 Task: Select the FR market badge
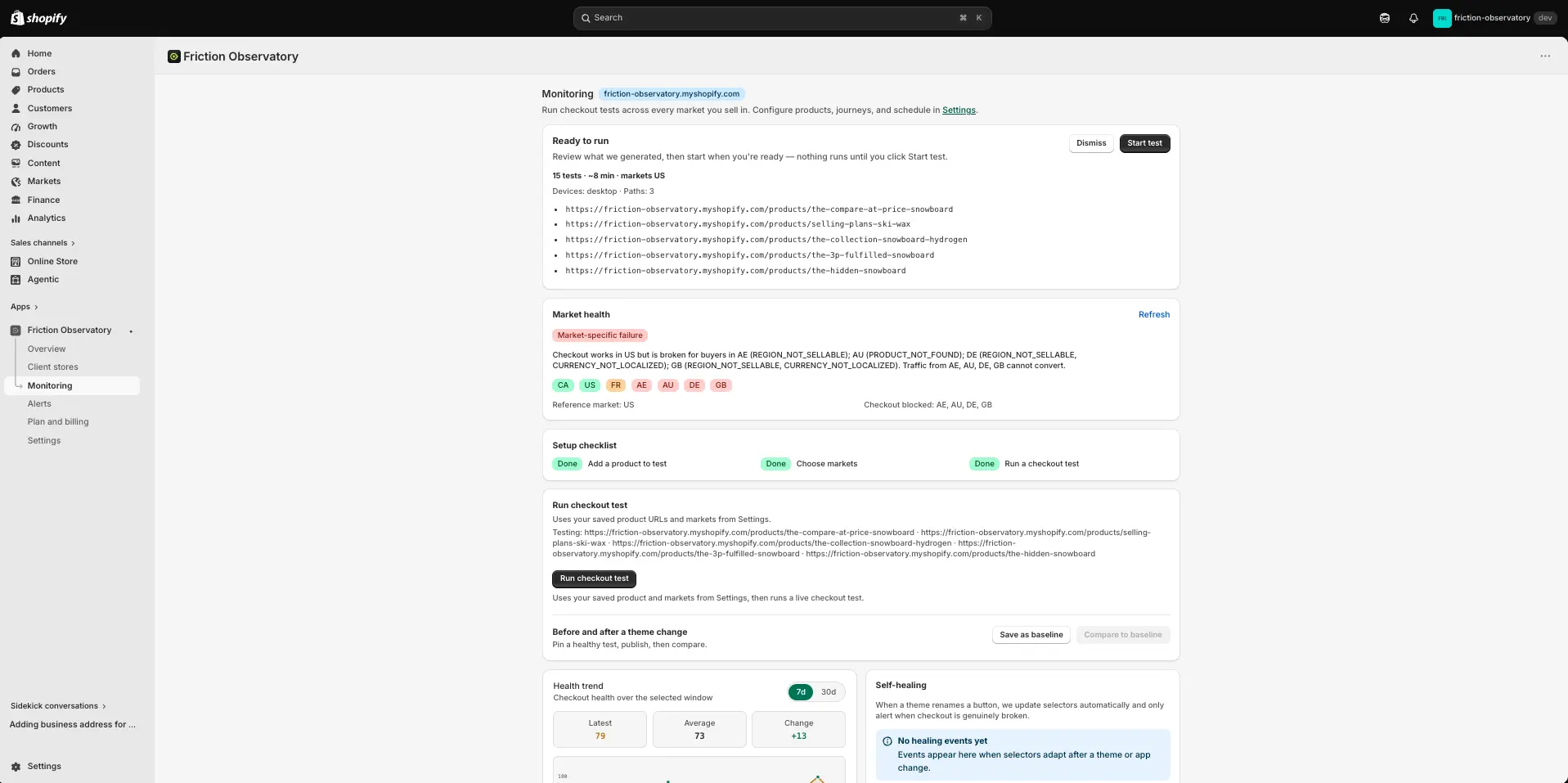[x=616, y=385]
